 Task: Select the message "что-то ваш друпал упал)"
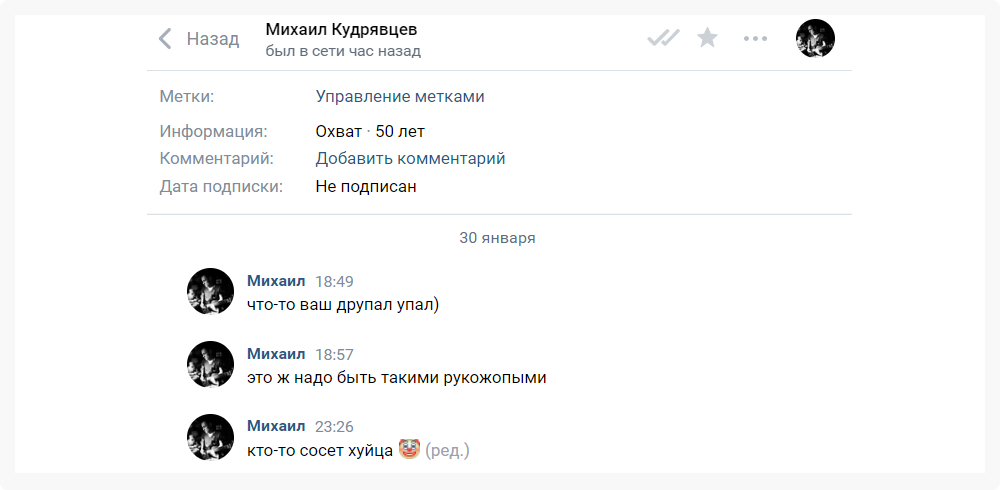(343, 304)
